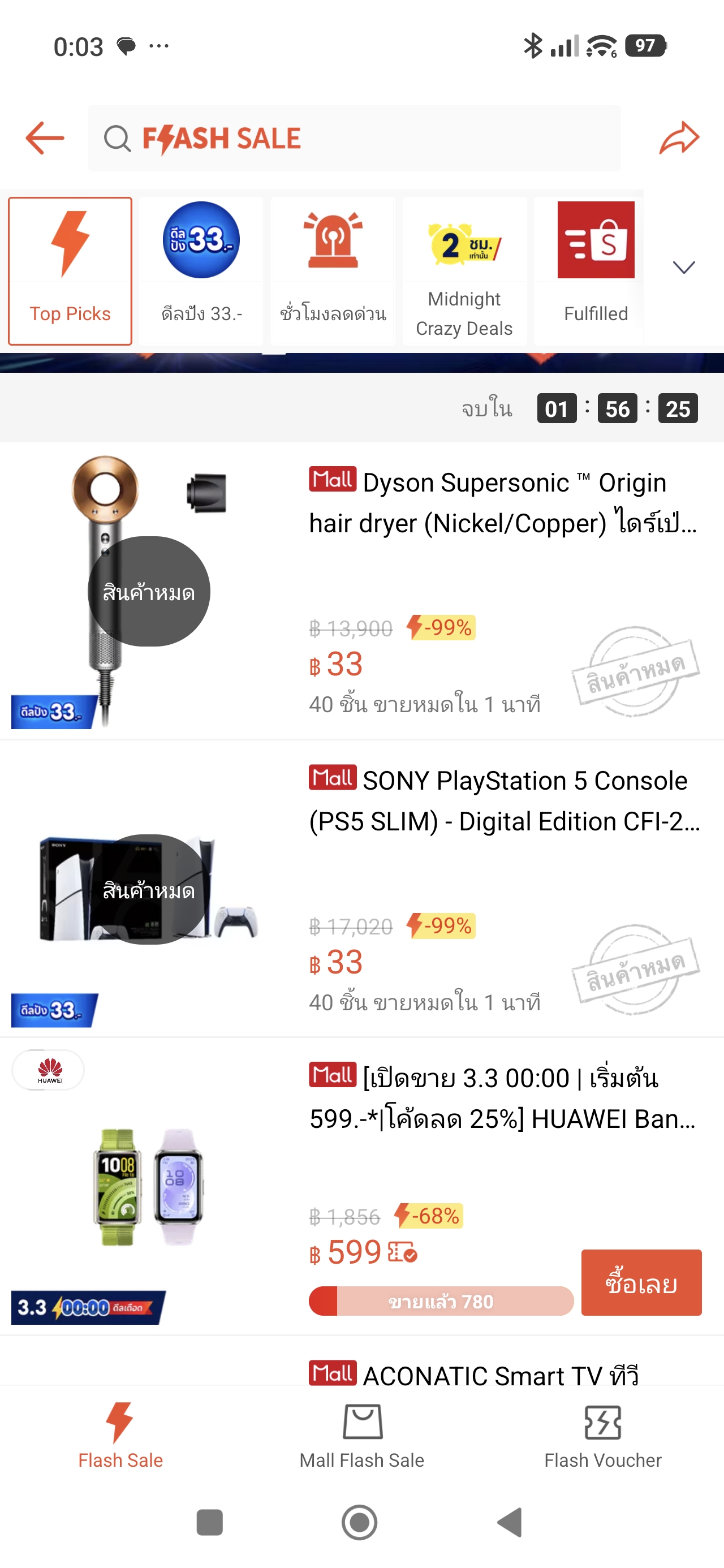Select Midnight Crazy Deals category

464,271
